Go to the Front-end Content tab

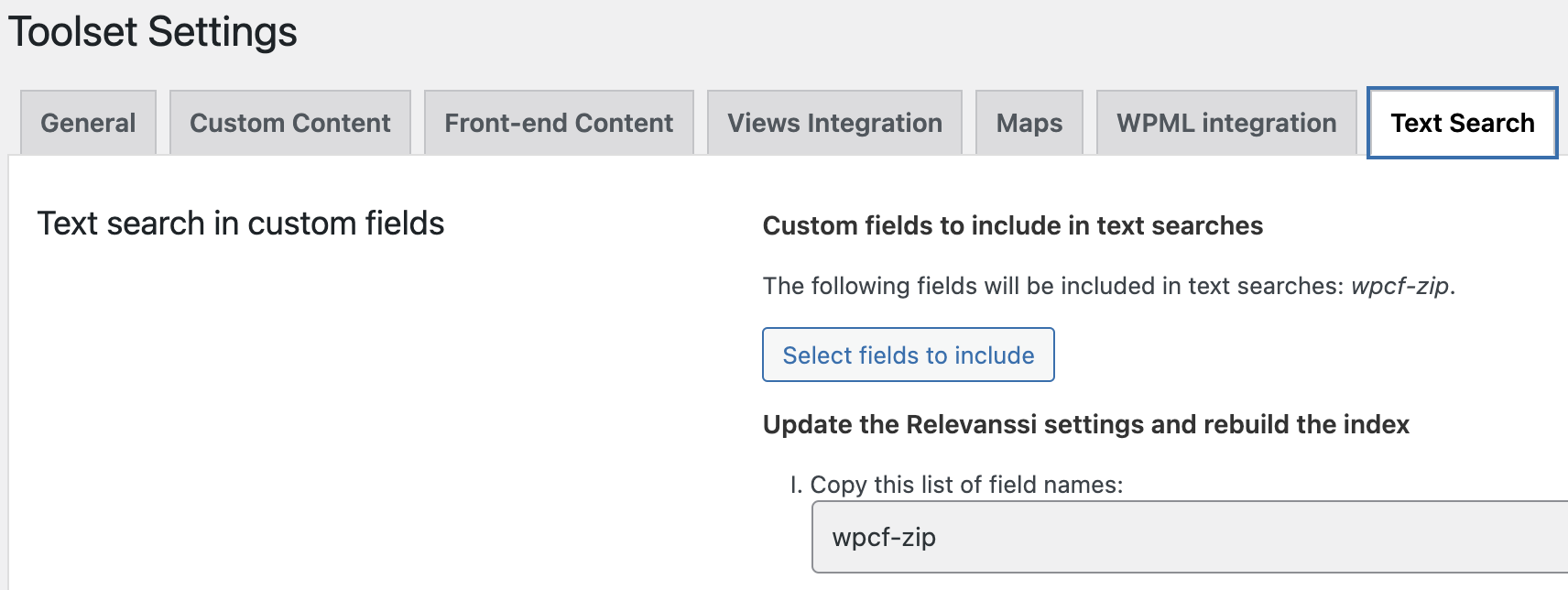(x=559, y=123)
